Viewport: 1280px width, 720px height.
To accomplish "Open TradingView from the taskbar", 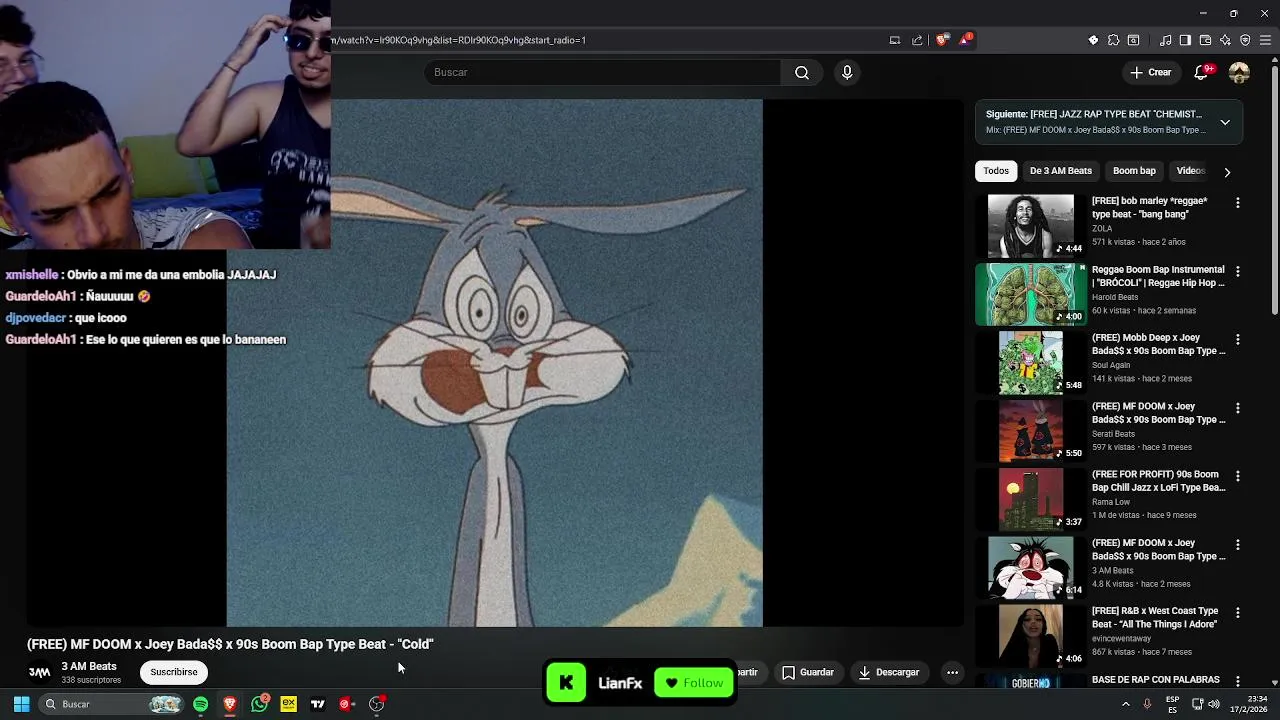I will point(318,704).
